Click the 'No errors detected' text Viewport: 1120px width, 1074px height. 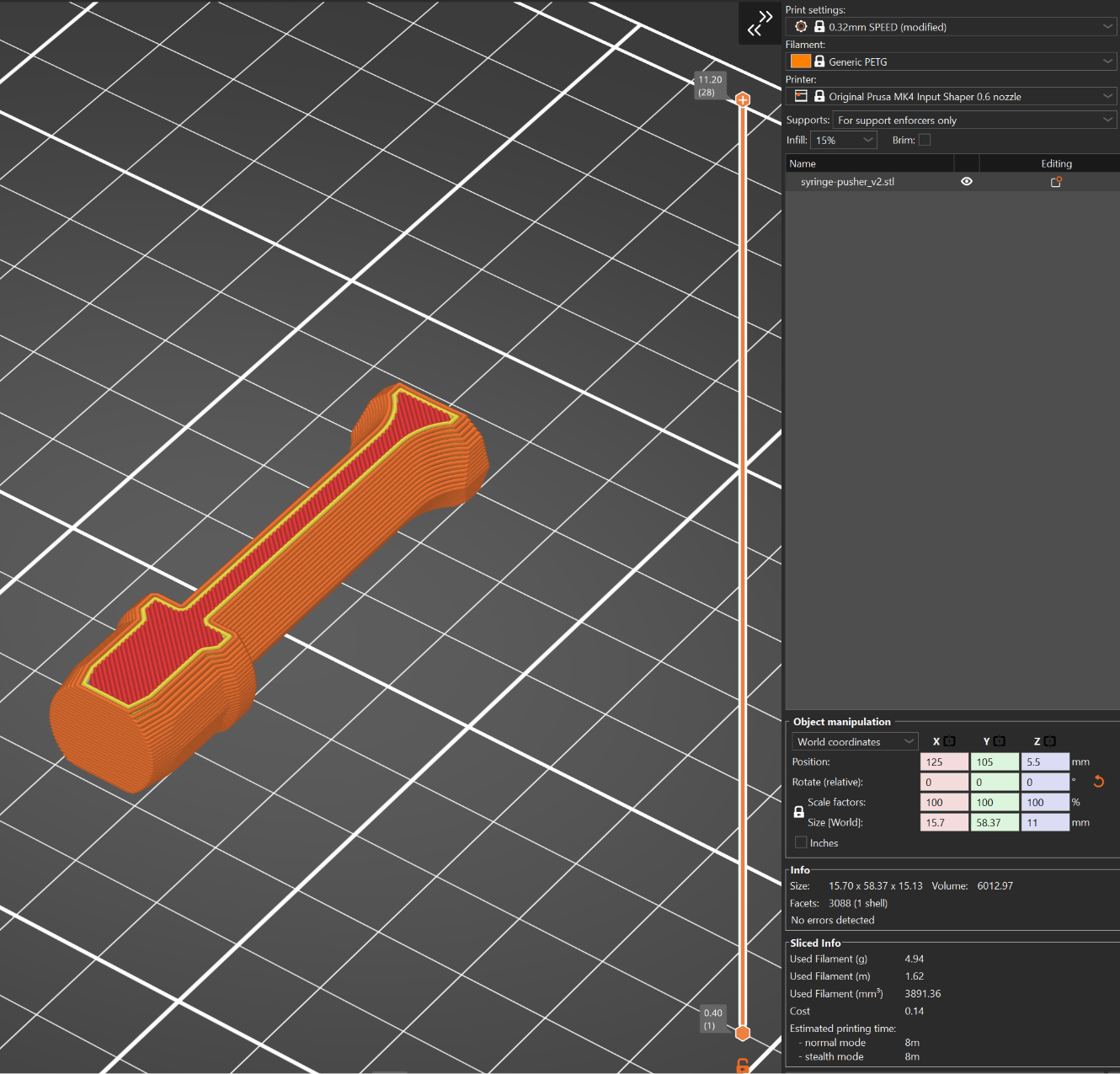pos(833,920)
